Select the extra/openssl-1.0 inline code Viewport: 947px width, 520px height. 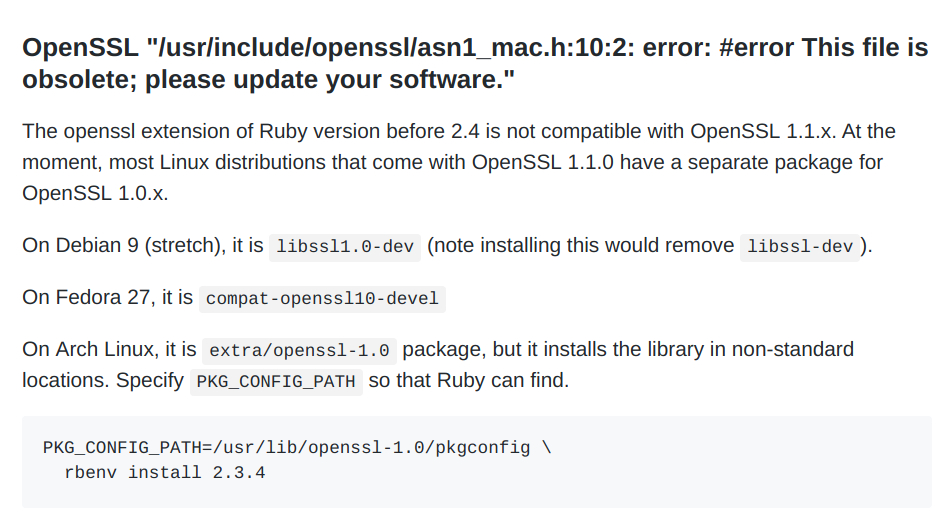tap(300, 351)
